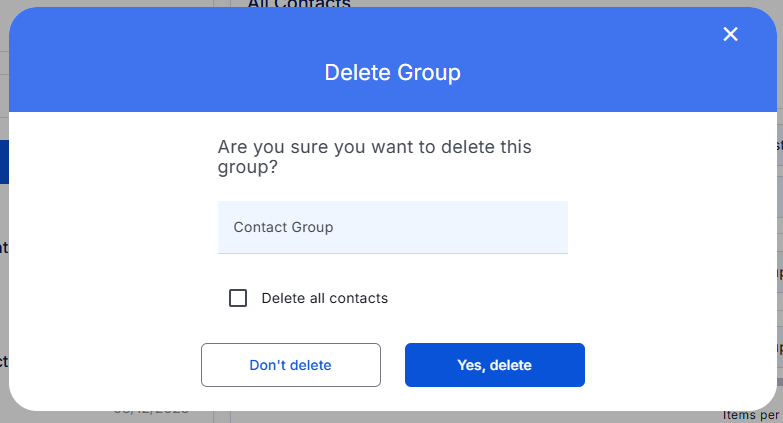Click the word 'group?' in the question
783x423 pixels.
coord(247,167)
